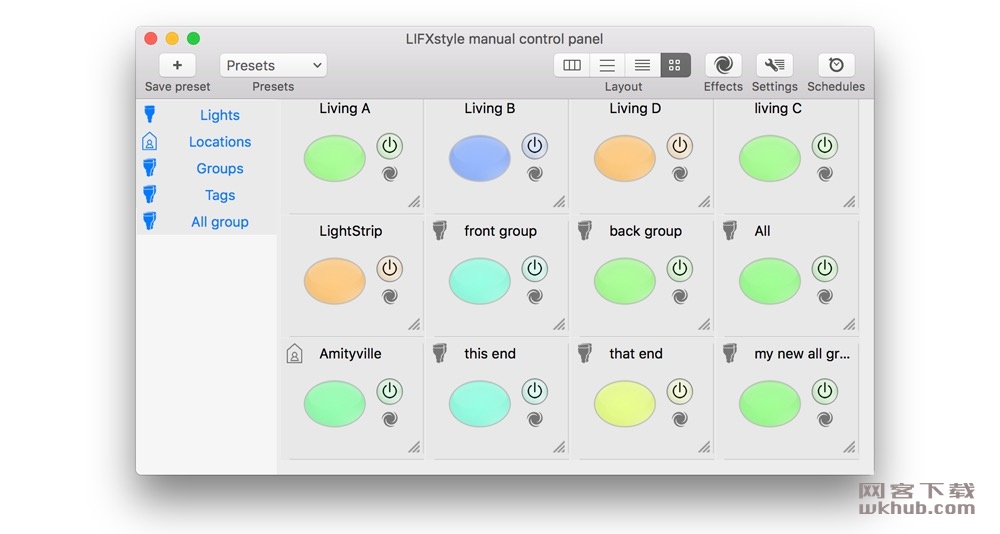This screenshot has width=1000, height=534.
Task: Click LightStrip orange color swatch
Action: (335, 281)
